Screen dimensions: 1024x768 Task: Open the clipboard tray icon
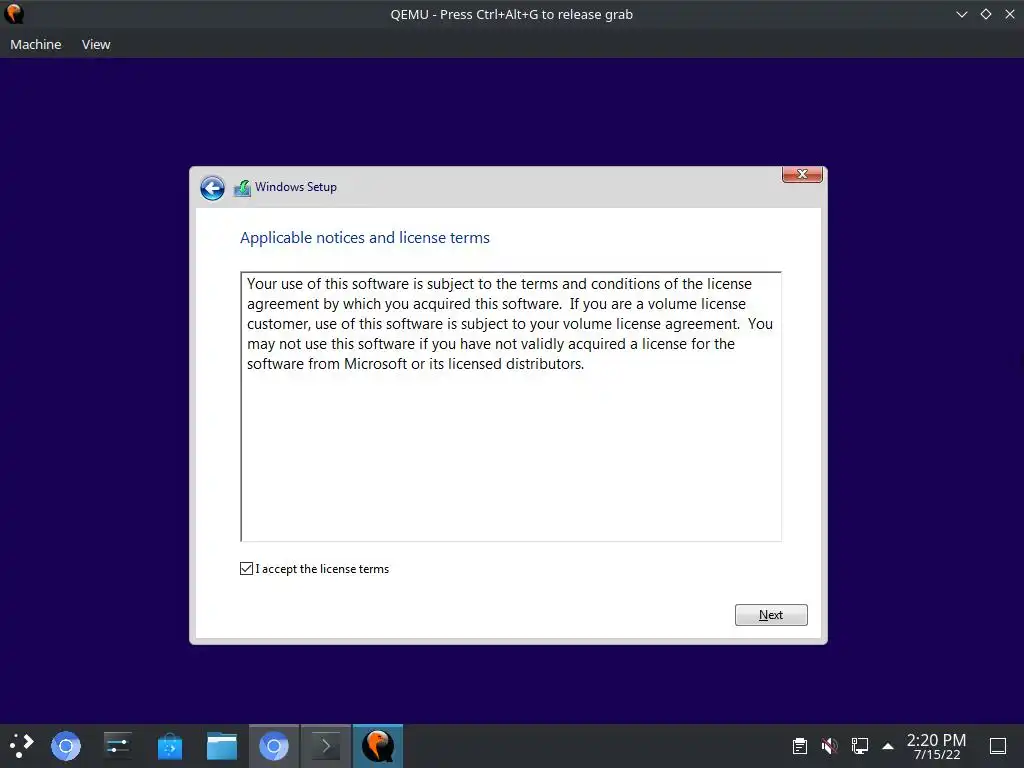click(800, 746)
